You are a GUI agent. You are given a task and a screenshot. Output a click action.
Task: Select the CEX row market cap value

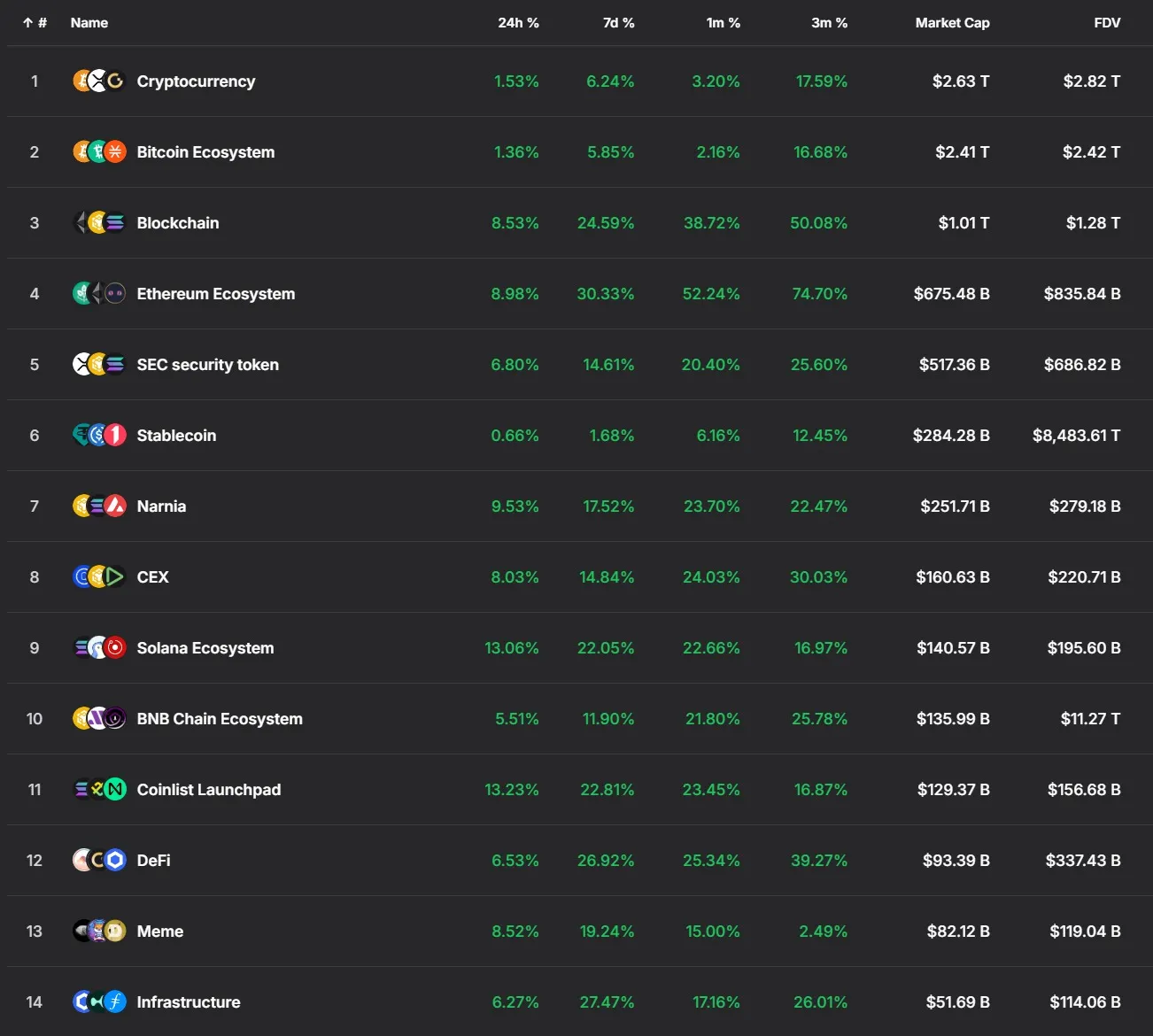click(952, 577)
